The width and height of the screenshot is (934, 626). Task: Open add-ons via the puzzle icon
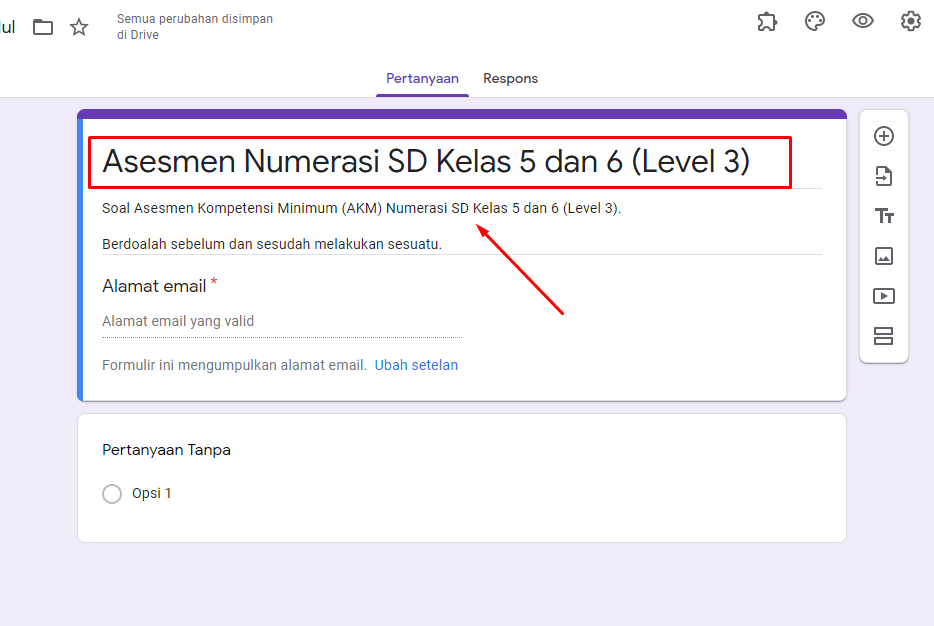(767, 21)
